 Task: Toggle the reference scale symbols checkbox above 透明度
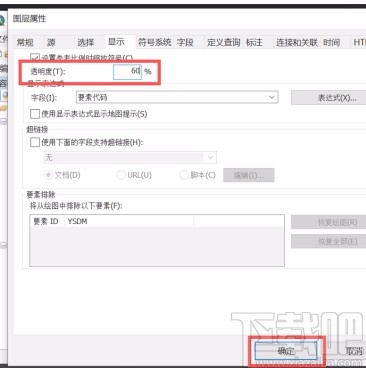[35, 57]
